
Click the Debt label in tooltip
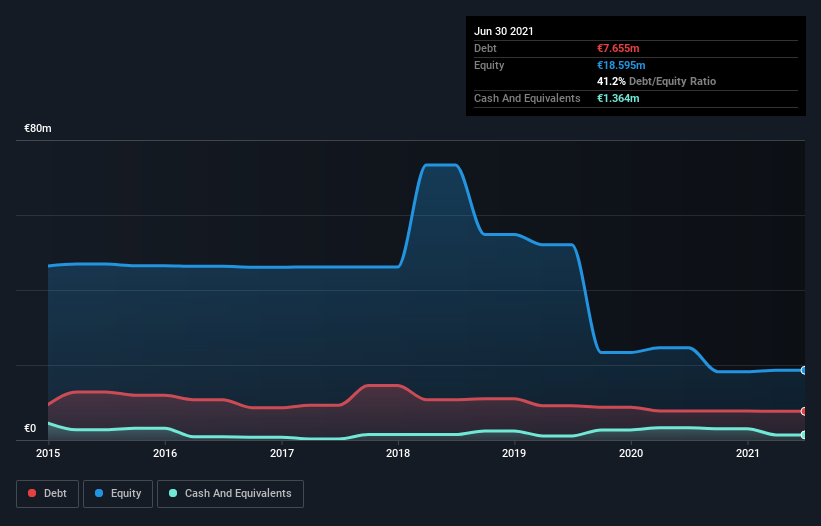(x=485, y=48)
